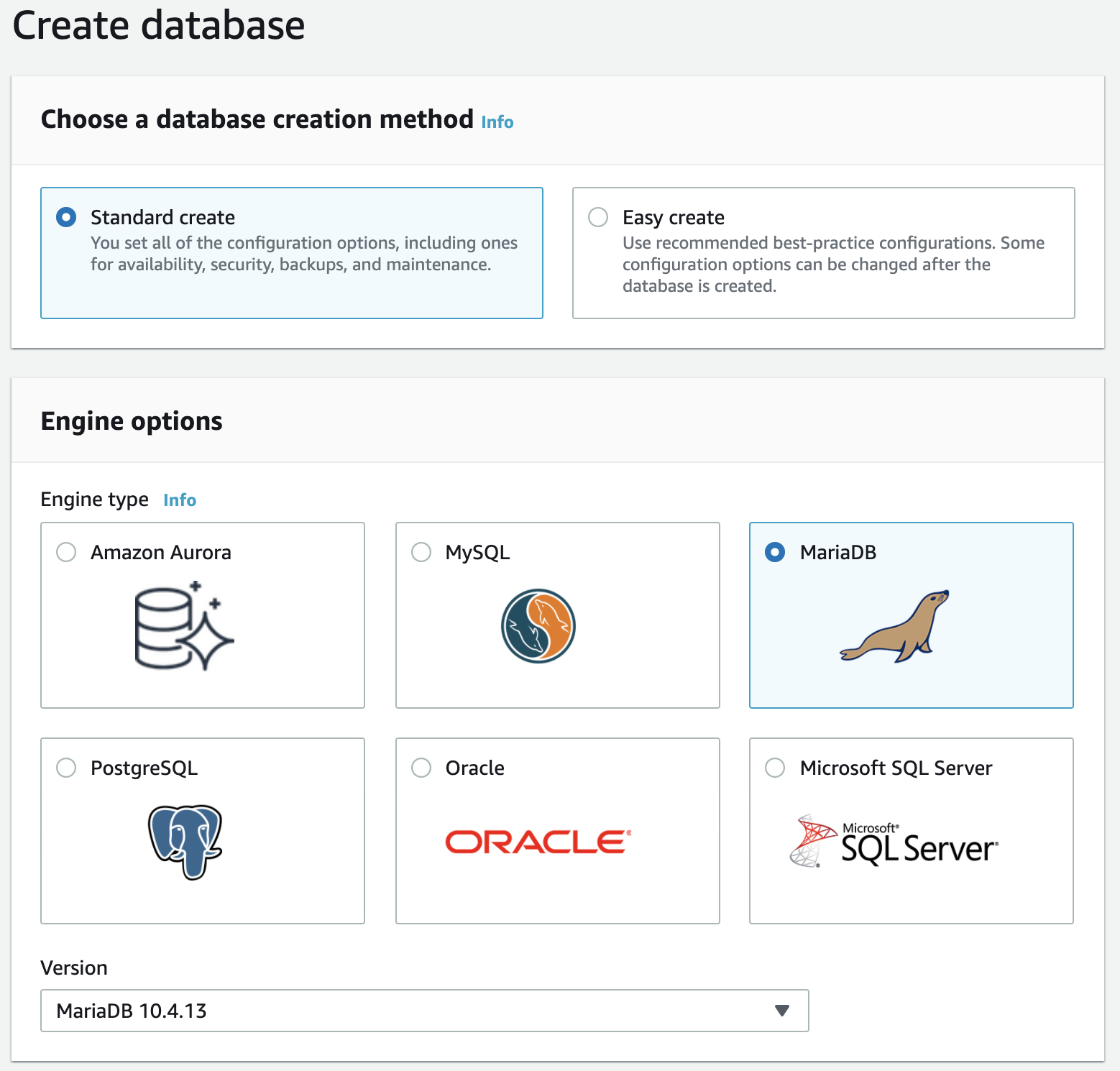This screenshot has height=1071, width=1120.
Task: Open the MariaDB 10.4.13 version dropdown
Action: [426, 1011]
